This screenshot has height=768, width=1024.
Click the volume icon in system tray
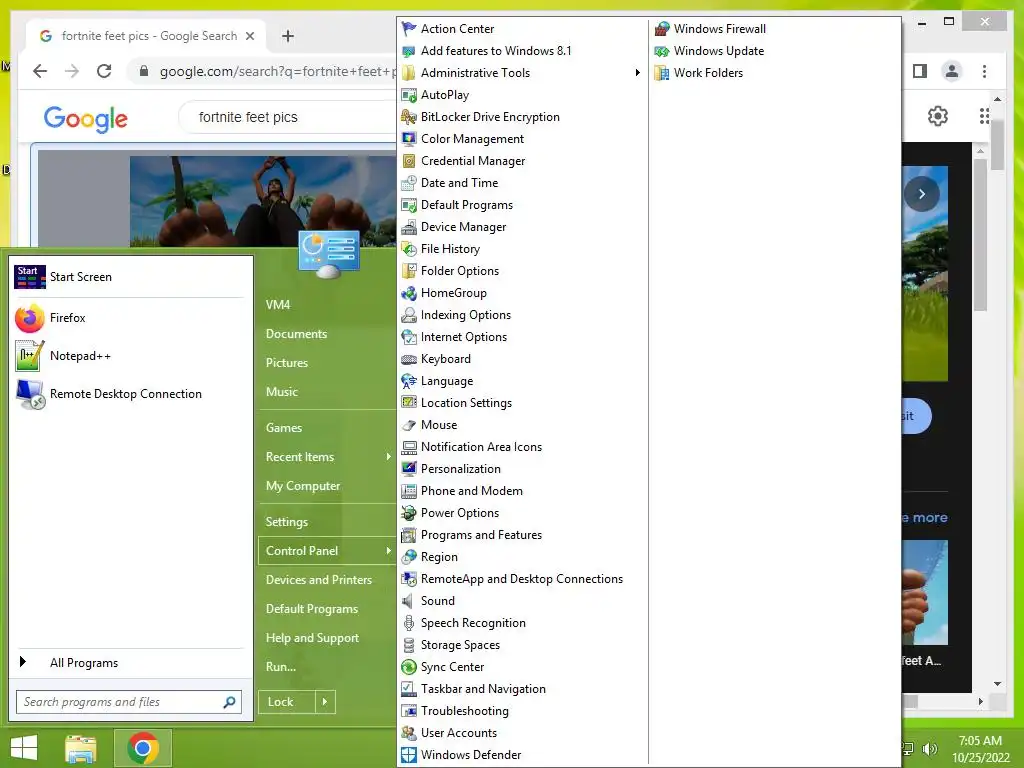[x=929, y=749]
